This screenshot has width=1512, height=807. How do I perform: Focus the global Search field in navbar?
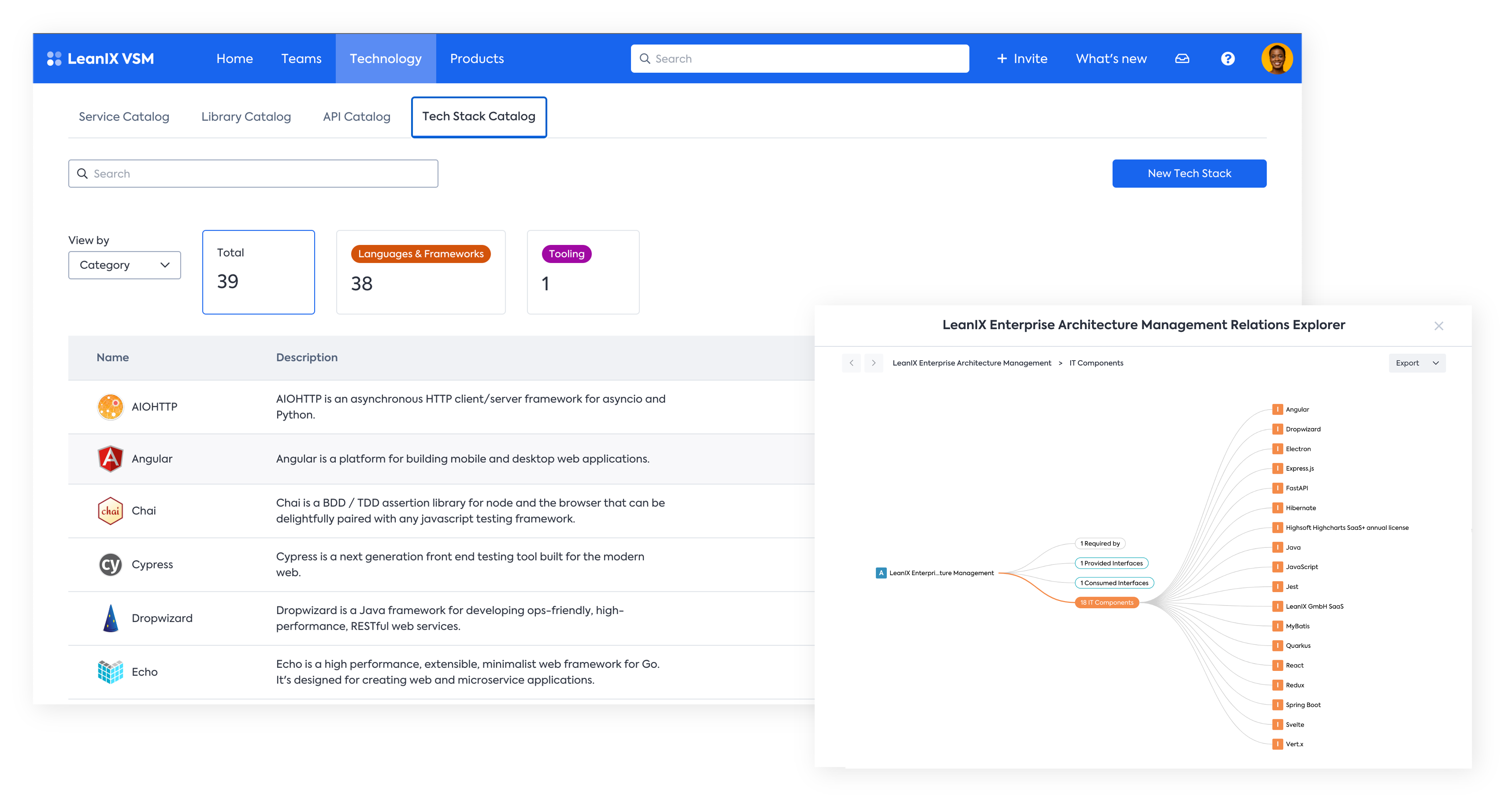pos(799,59)
